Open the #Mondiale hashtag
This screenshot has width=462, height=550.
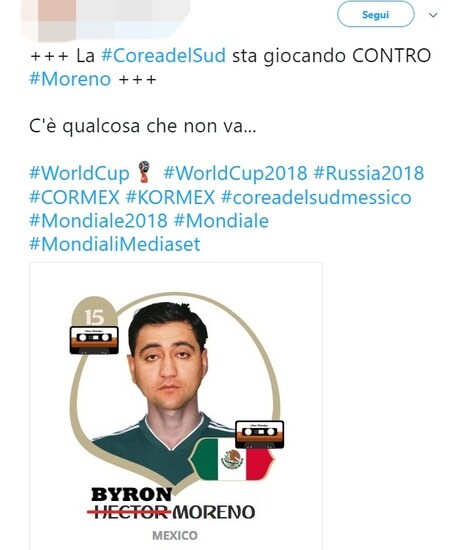(221, 221)
